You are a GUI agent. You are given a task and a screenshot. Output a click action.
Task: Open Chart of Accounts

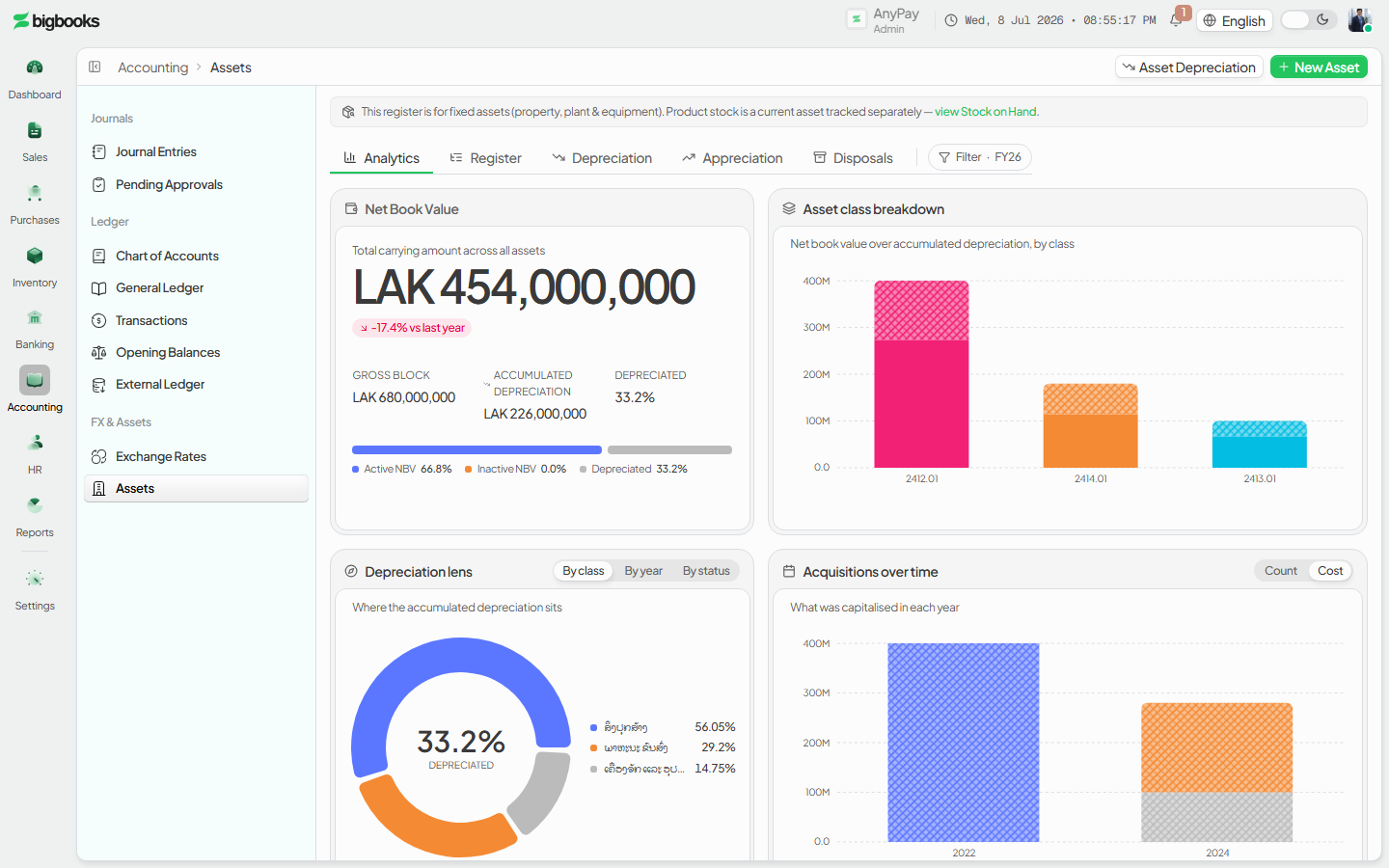click(196, 256)
